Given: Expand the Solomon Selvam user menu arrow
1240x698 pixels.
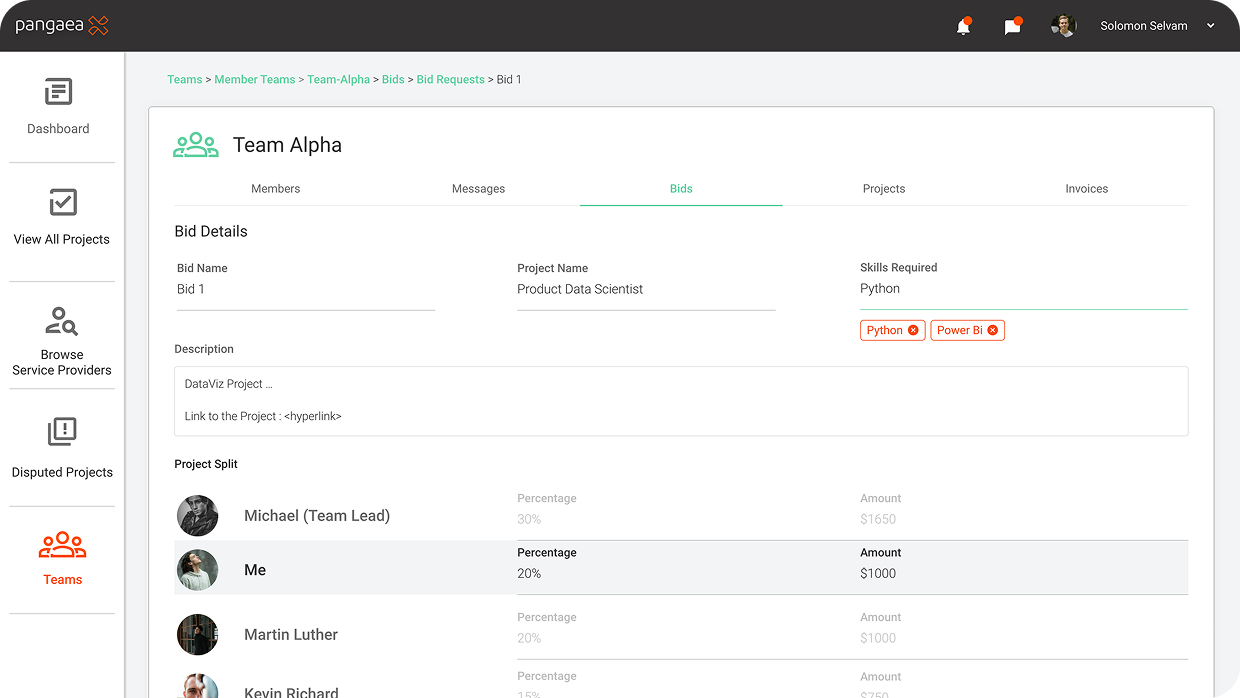Looking at the screenshot, I should 1211,26.
